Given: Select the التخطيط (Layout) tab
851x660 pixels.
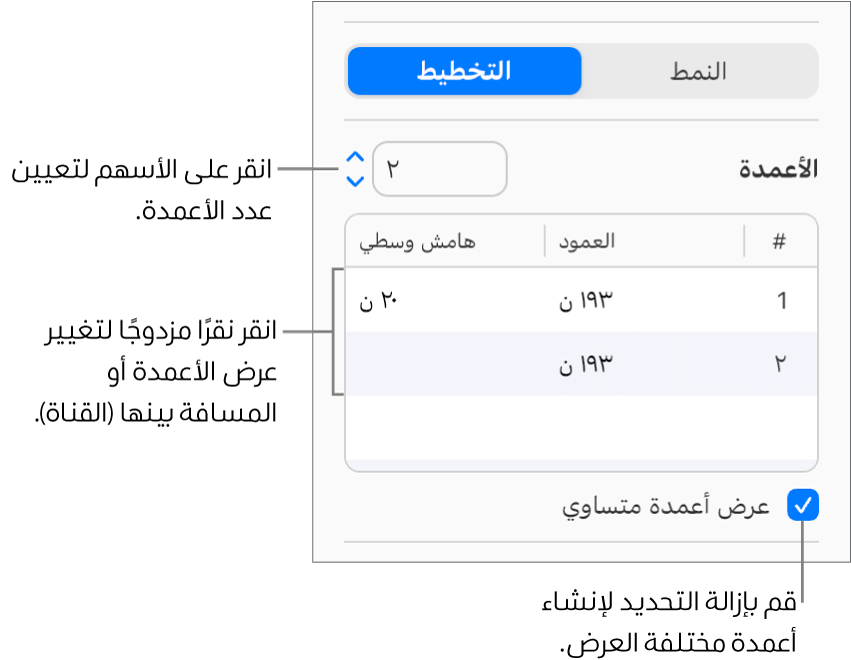Looking at the screenshot, I should (463, 71).
